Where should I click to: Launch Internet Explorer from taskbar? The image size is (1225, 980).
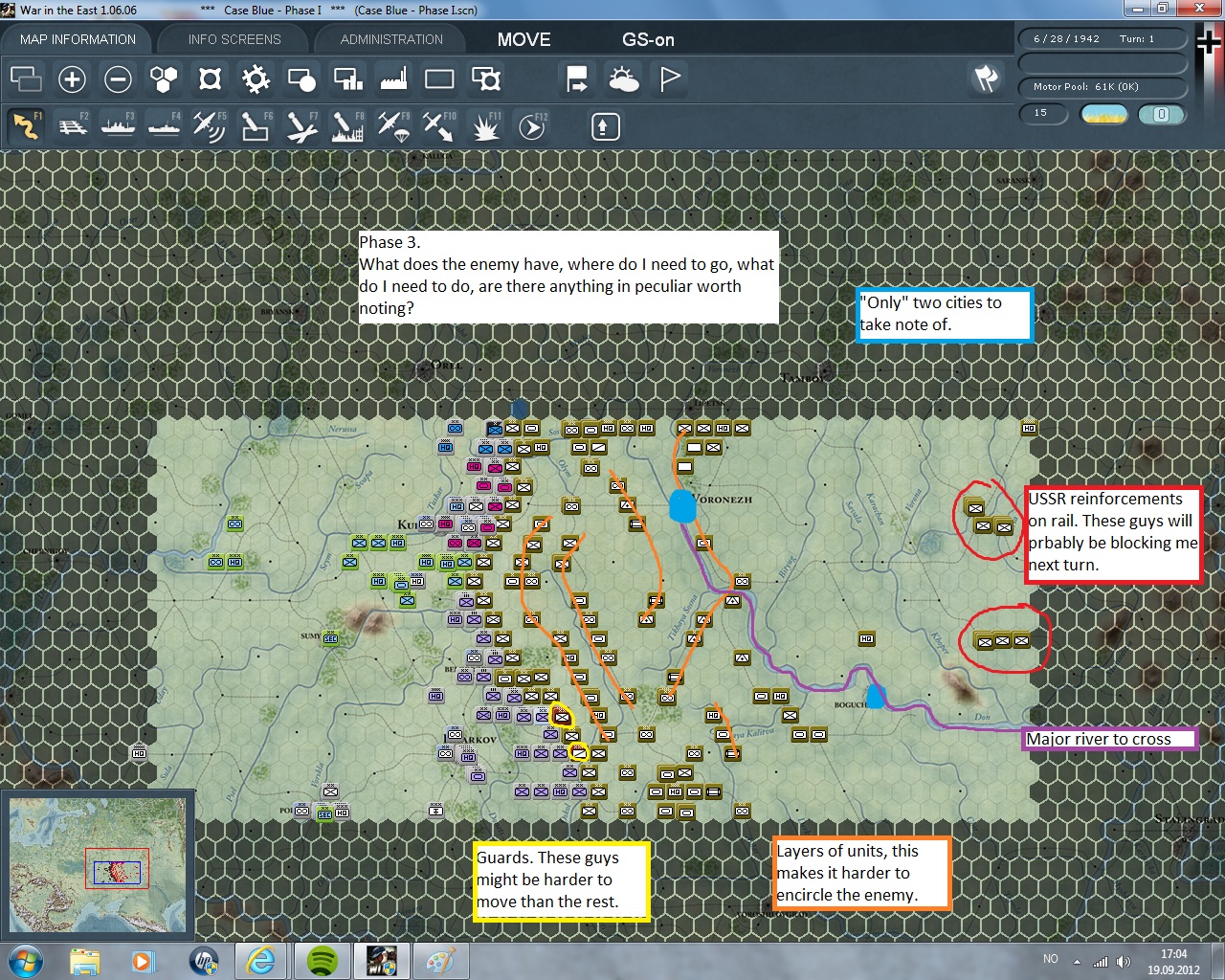[262, 960]
